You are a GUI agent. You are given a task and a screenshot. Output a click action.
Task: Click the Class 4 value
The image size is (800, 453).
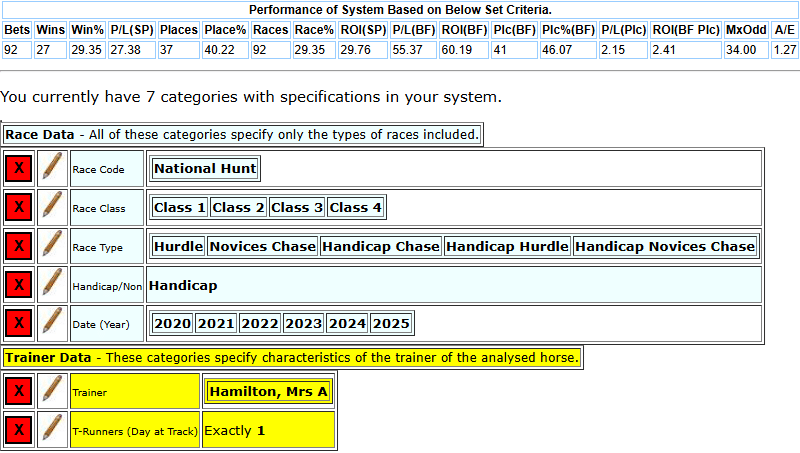click(356, 208)
